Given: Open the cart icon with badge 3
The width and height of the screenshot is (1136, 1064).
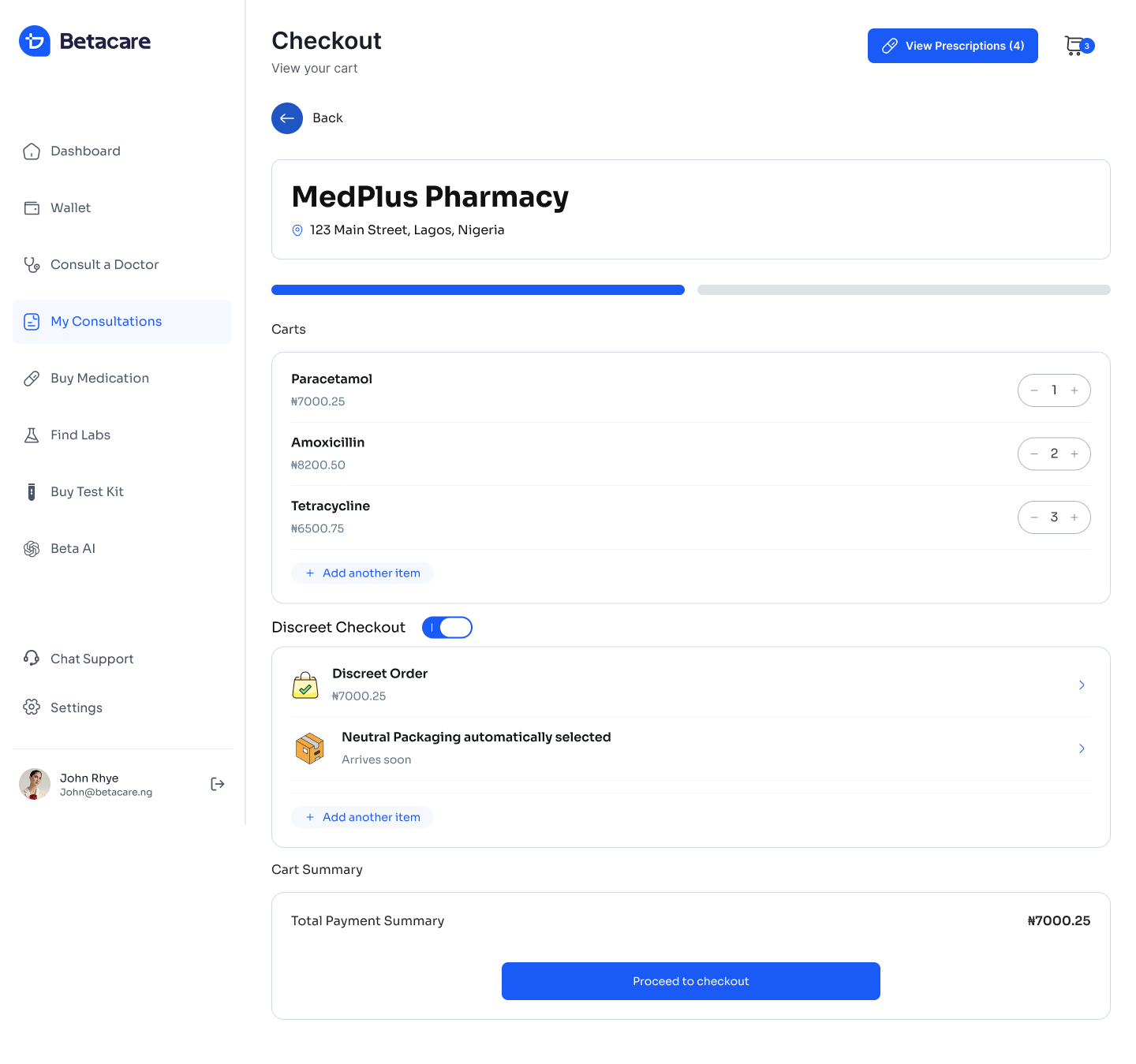Looking at the screenshot, I should coord(1078,46).
